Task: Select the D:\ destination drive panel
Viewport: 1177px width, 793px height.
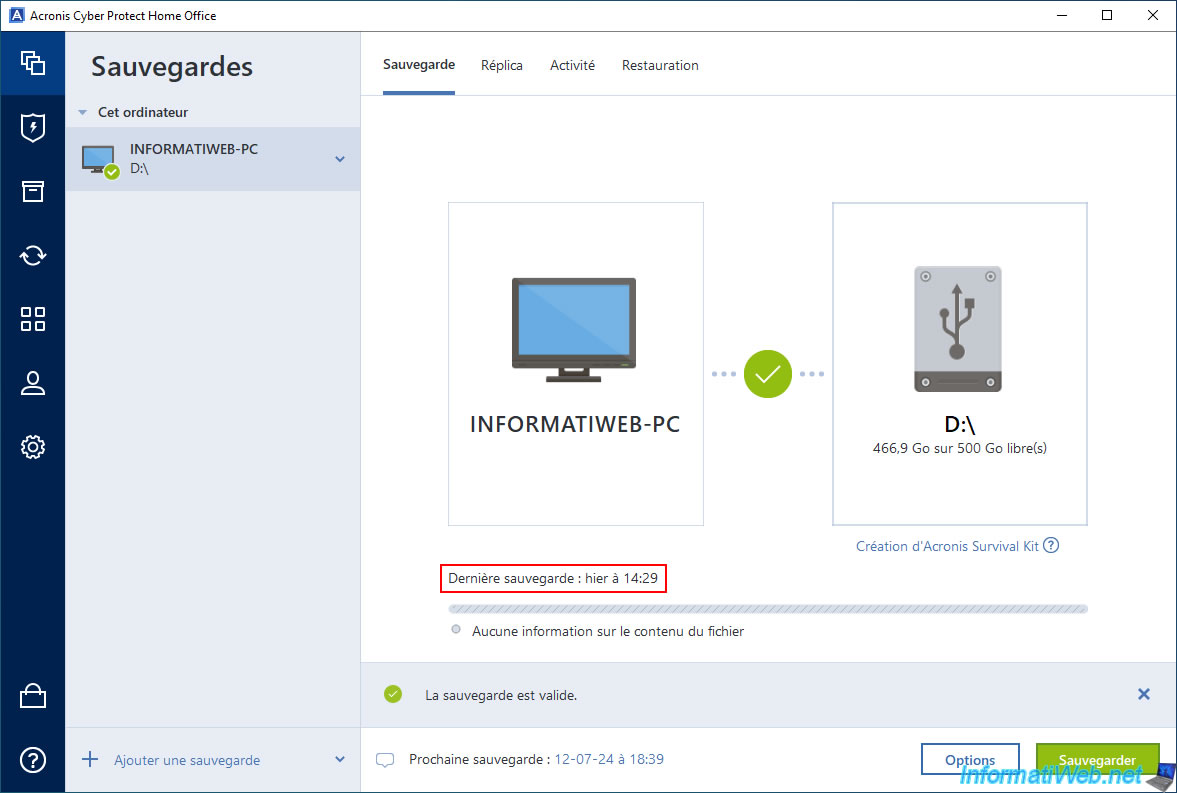Action: click(959, 364)
